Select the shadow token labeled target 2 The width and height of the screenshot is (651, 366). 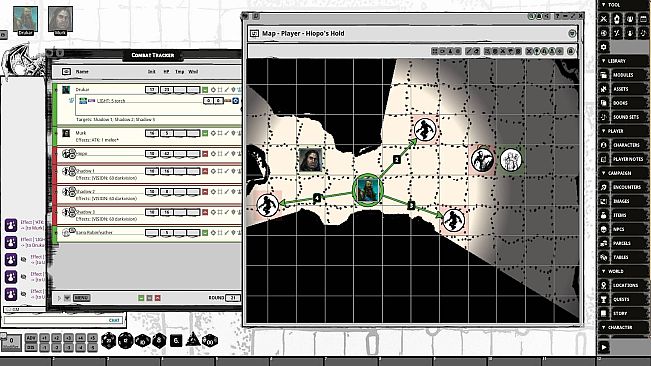click(x=424, y=129)
